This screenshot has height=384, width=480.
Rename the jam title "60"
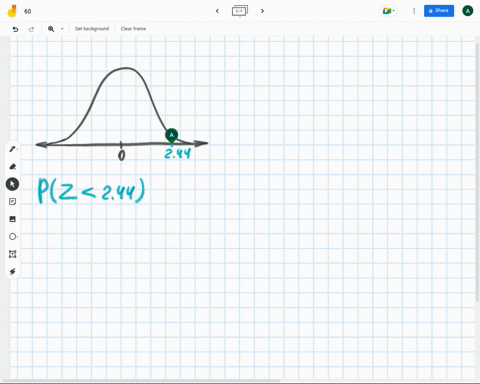click(28, 11)
